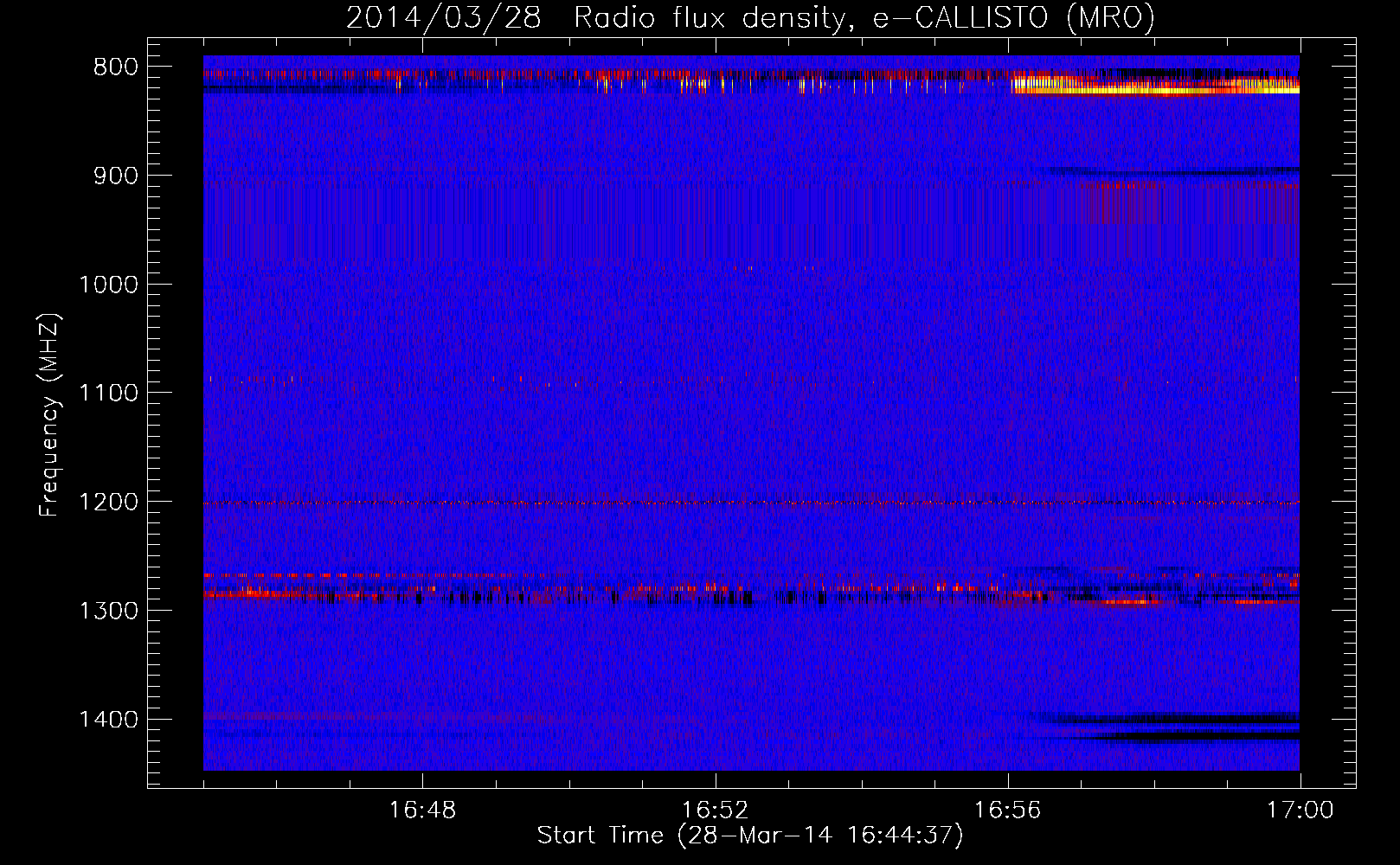This screenshot has width=1400, height=865.
Task: Click the 16:48 time tick label
Action: [x=422, y=811]
